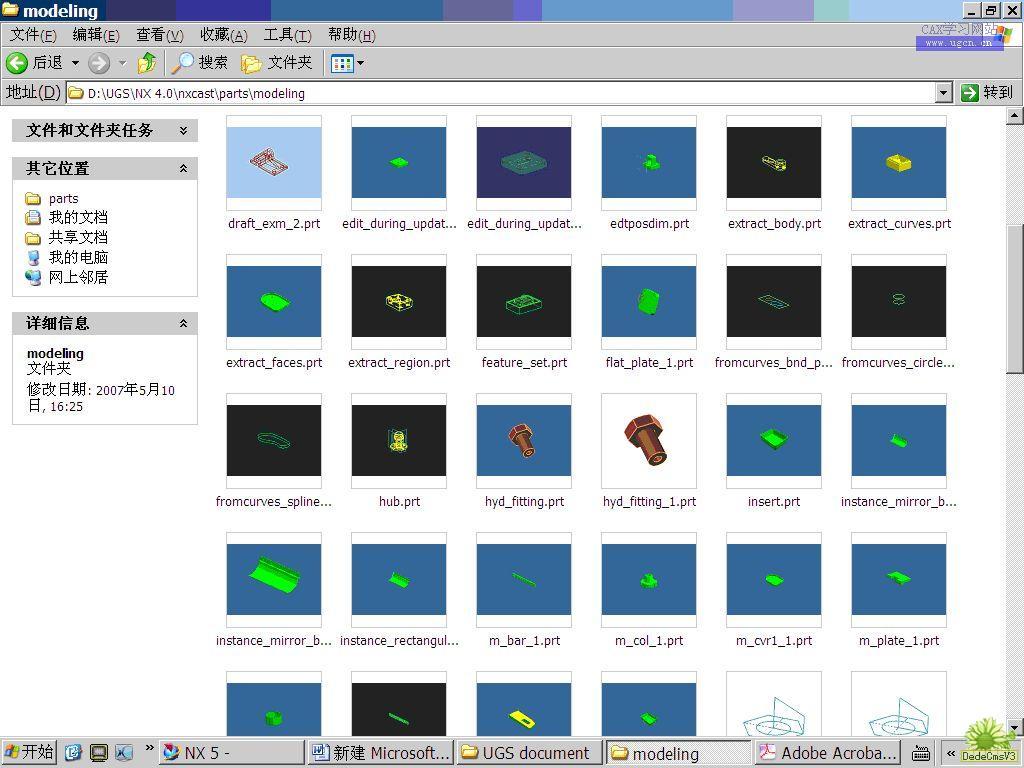This screenshot has width=1024, height=768.
Task: Select the hub.prt part file icon
Action: [x=399, y=440]
